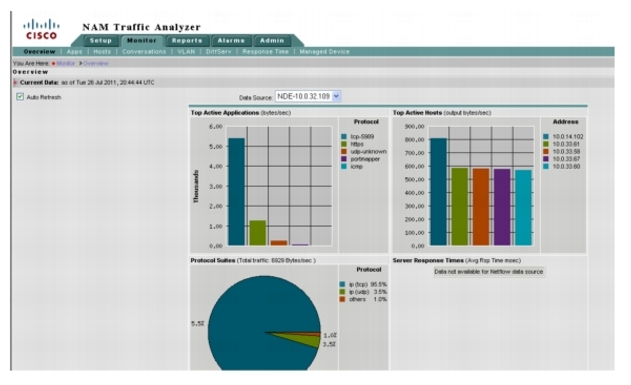Click the Managed Device link
The height and width of the screenshot is (385, 631).
click(324, 52)
